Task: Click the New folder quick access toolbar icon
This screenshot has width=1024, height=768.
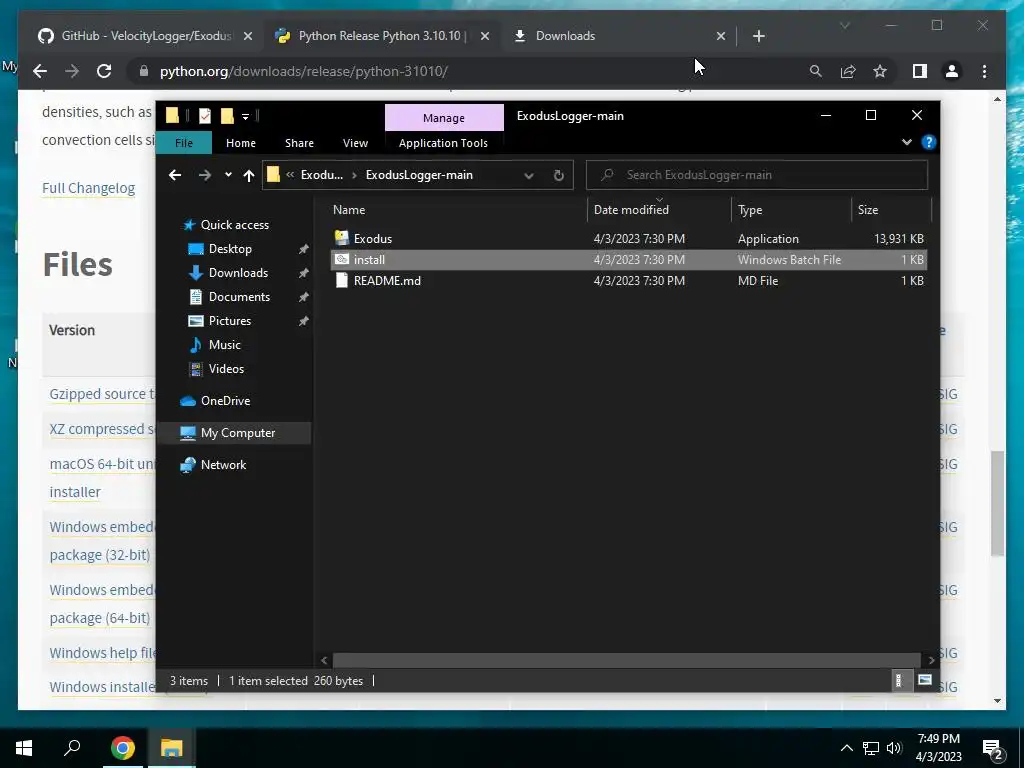Action: [x=227, y=116]
